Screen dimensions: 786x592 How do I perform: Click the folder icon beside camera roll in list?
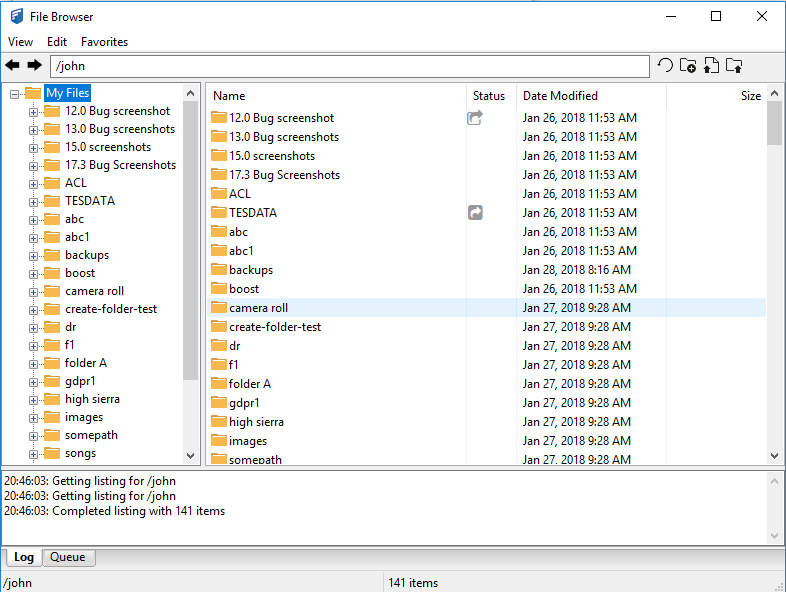coord(219,307)
